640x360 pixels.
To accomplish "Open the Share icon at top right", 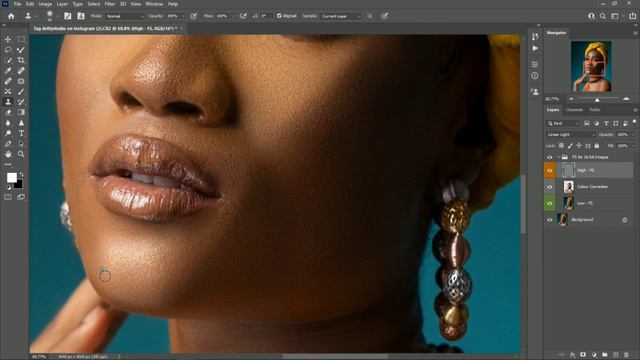I will [x=632, y=16].
